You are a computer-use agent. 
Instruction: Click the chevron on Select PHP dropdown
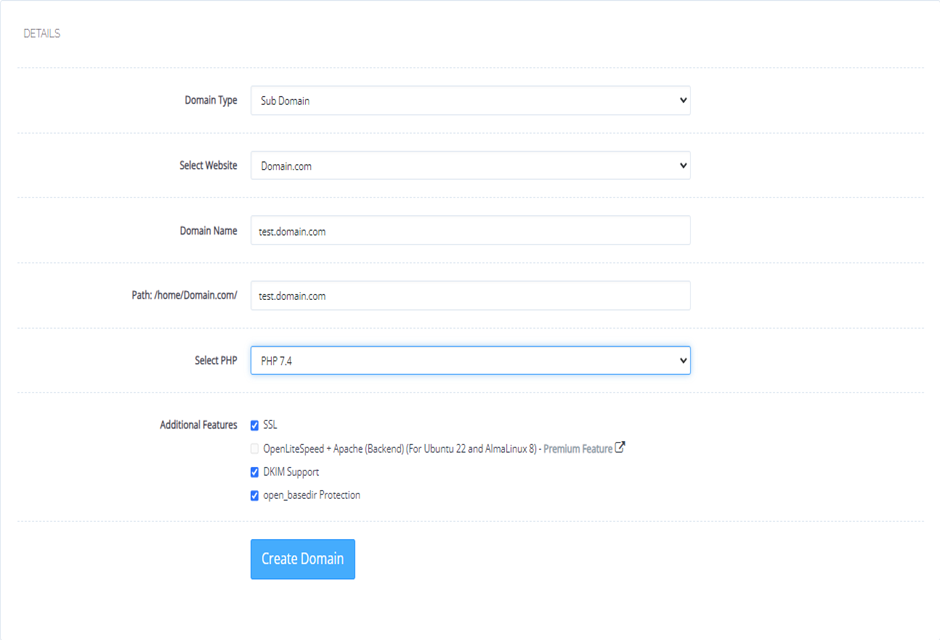(x=680, y=361)
